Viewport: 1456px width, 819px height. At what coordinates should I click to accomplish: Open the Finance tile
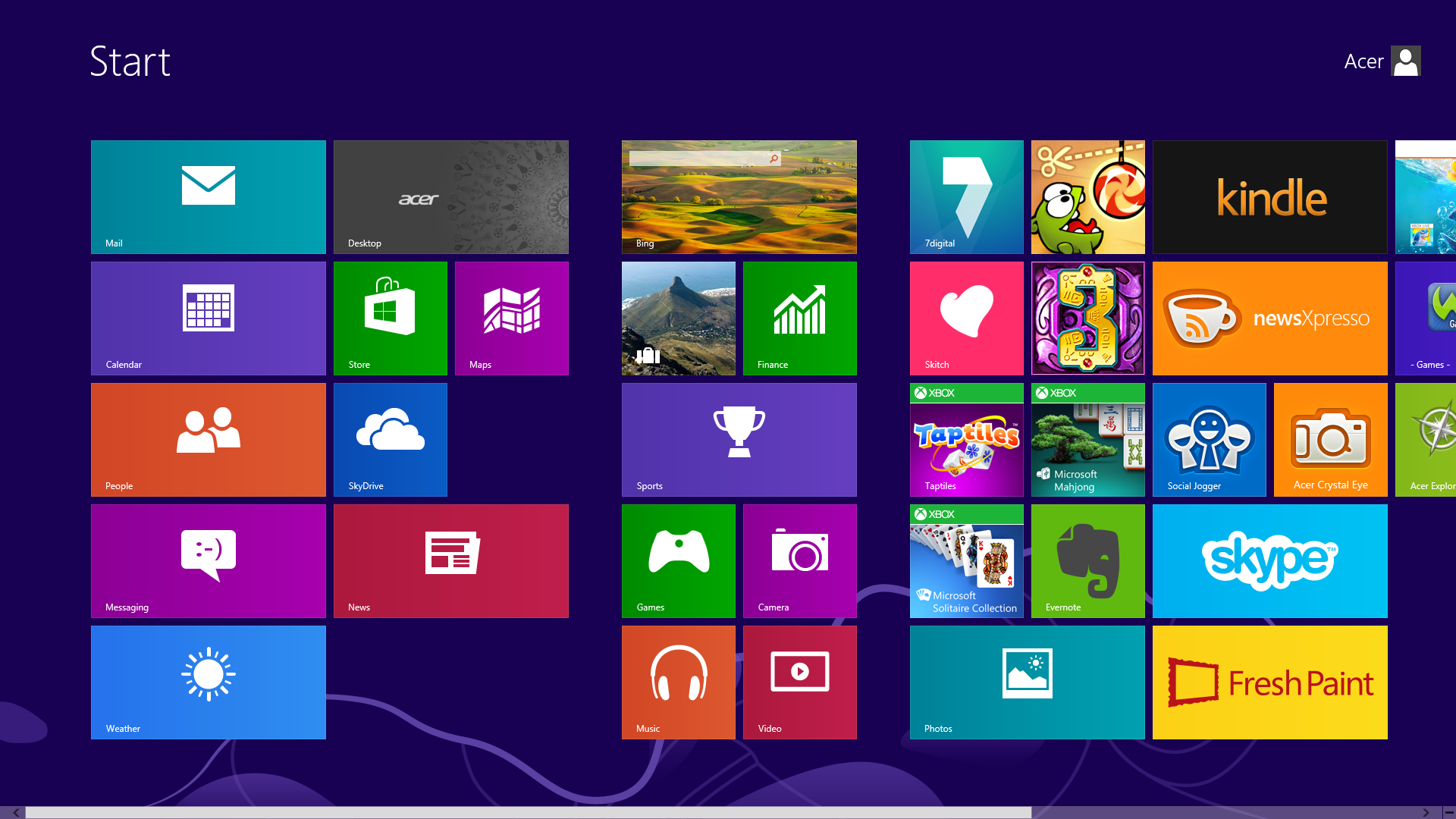[x=800, y=318]
